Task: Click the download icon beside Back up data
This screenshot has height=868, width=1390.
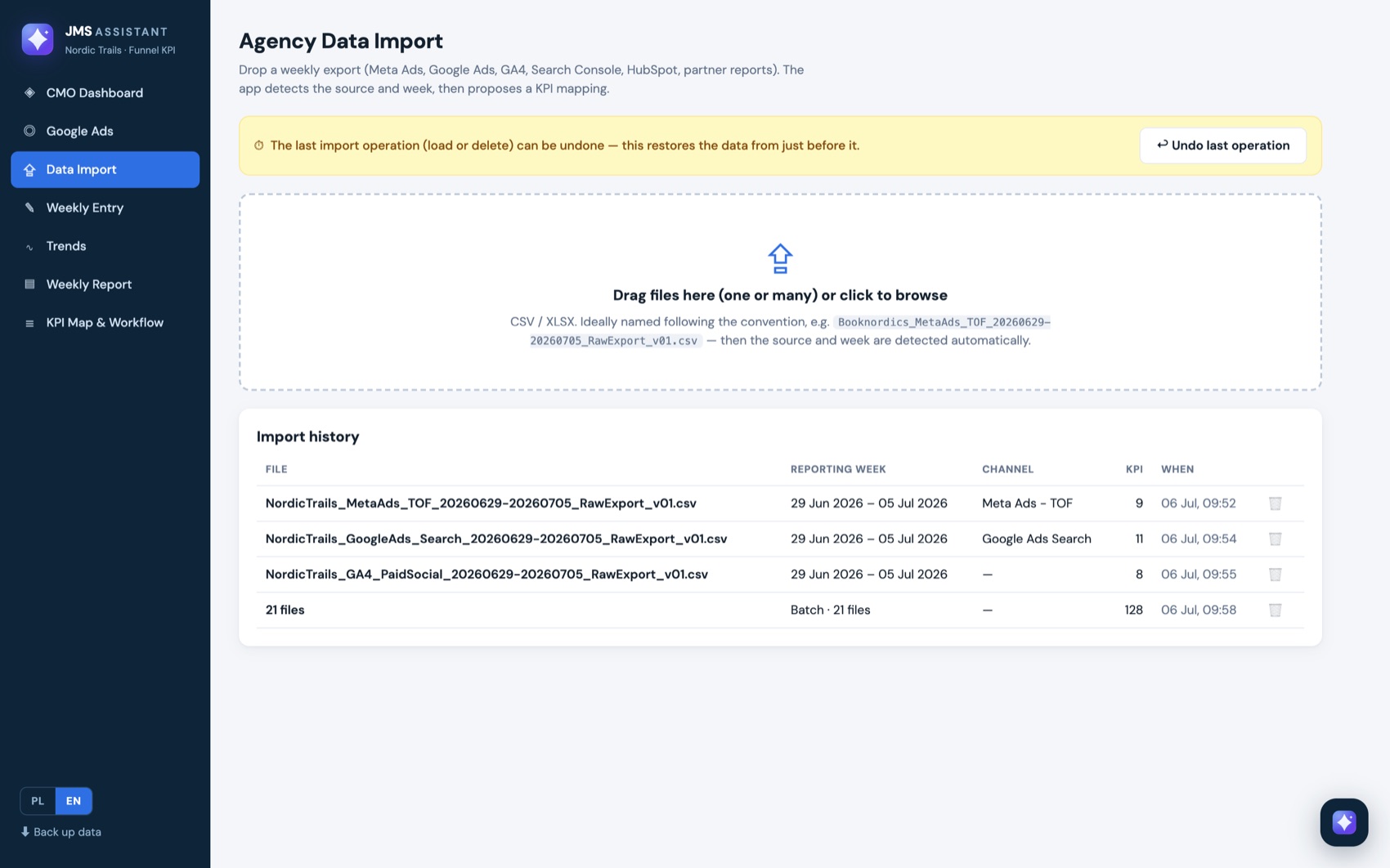Action: [x=25, y=832]
